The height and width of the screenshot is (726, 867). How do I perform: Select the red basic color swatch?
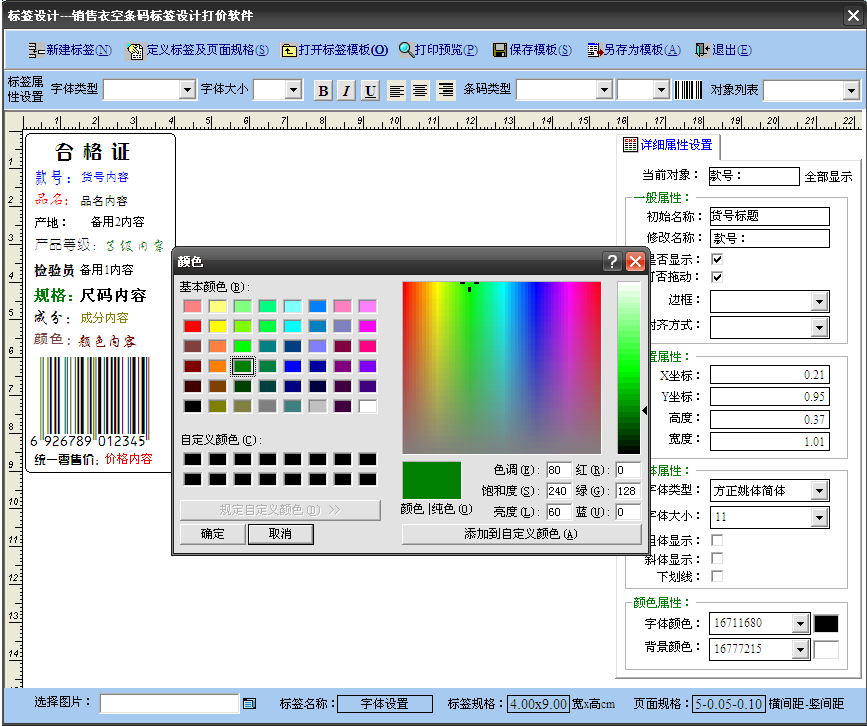click(193, 326)
